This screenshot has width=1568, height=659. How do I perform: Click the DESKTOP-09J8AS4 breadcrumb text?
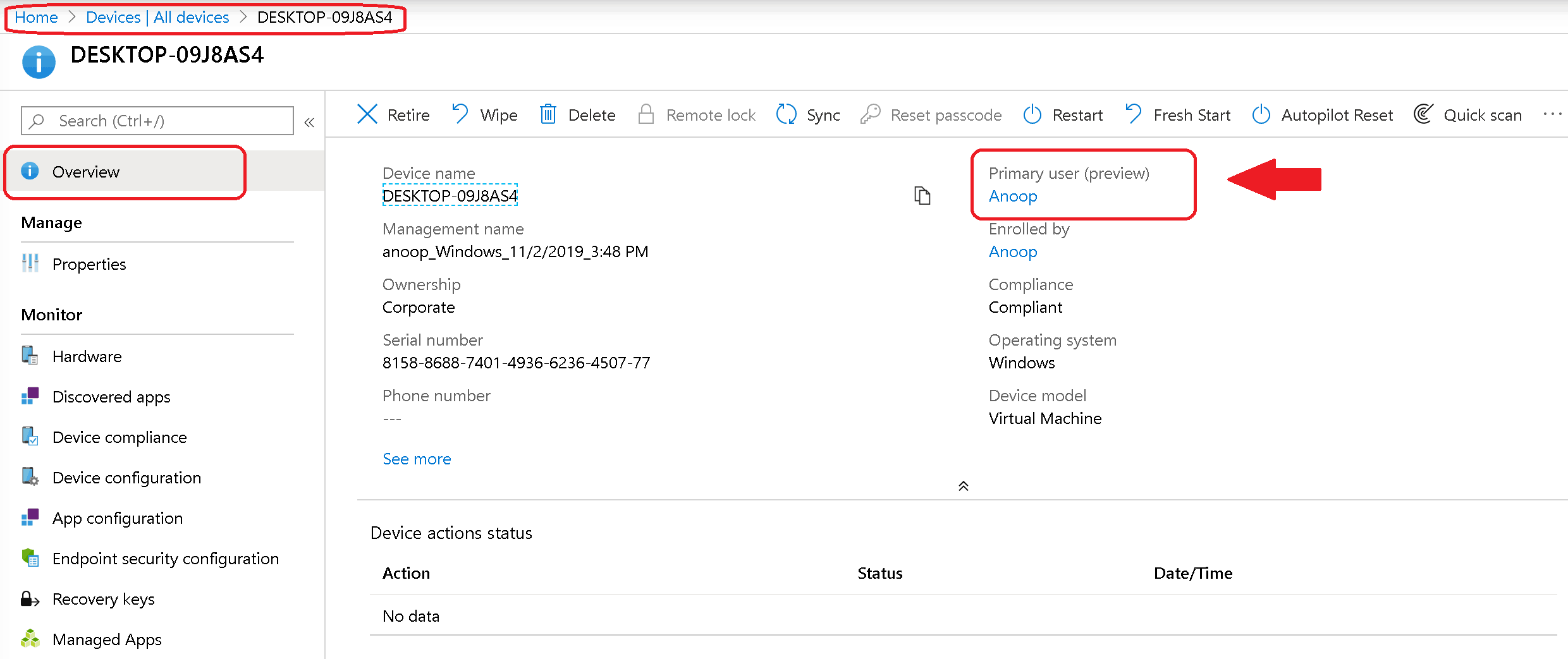click(x=324, y=17)
